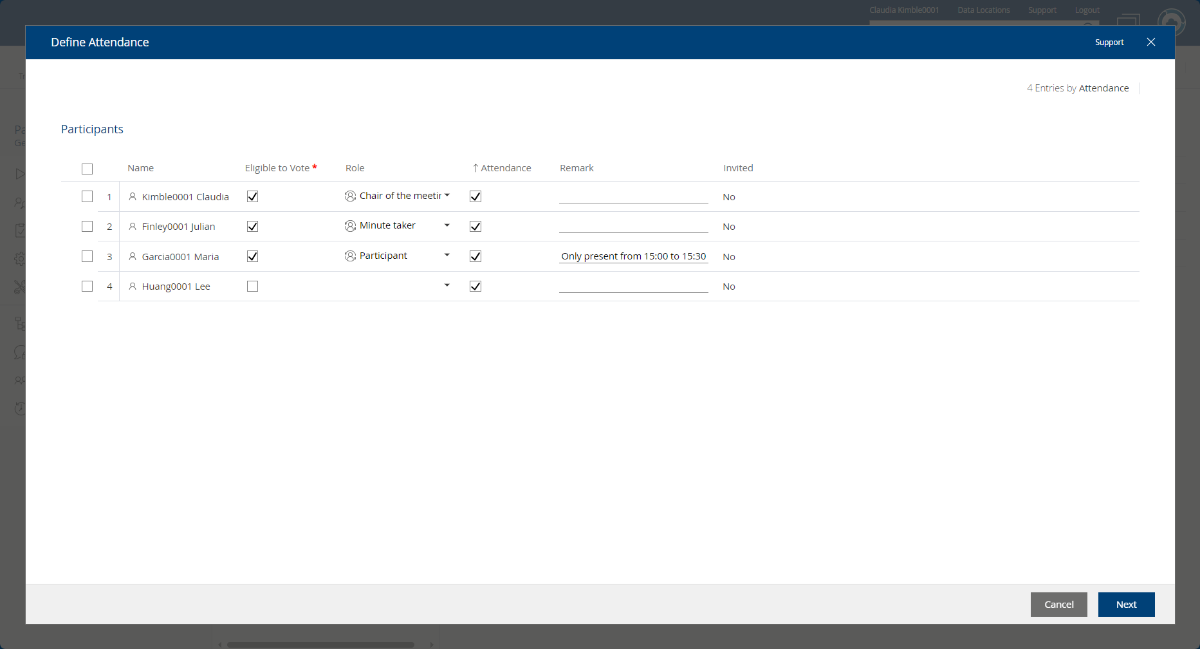Click the person icon beside Huang0001 Lee

[132, 287]
